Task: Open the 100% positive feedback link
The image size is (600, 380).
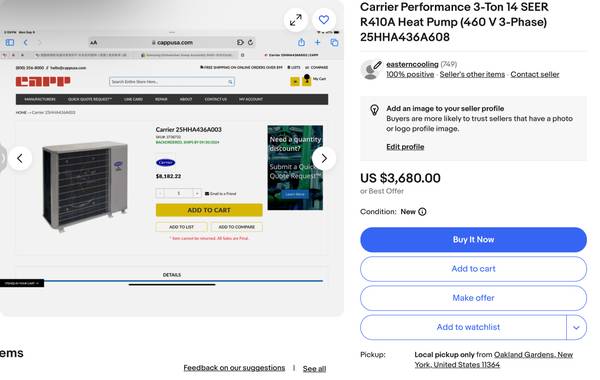Action: pyautogui.click(x=410, y=74)
